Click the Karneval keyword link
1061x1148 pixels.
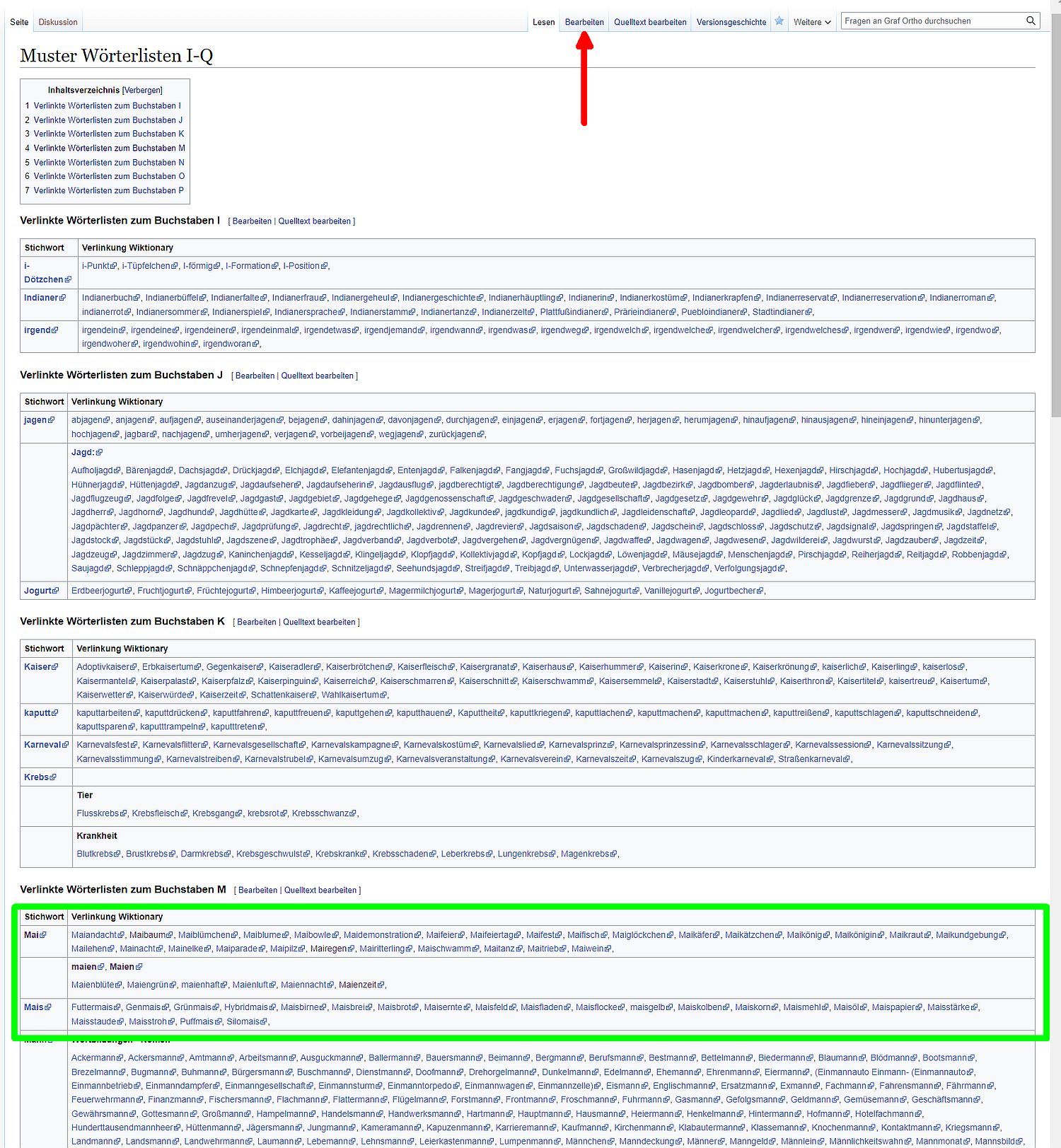[x=42, y=745]
